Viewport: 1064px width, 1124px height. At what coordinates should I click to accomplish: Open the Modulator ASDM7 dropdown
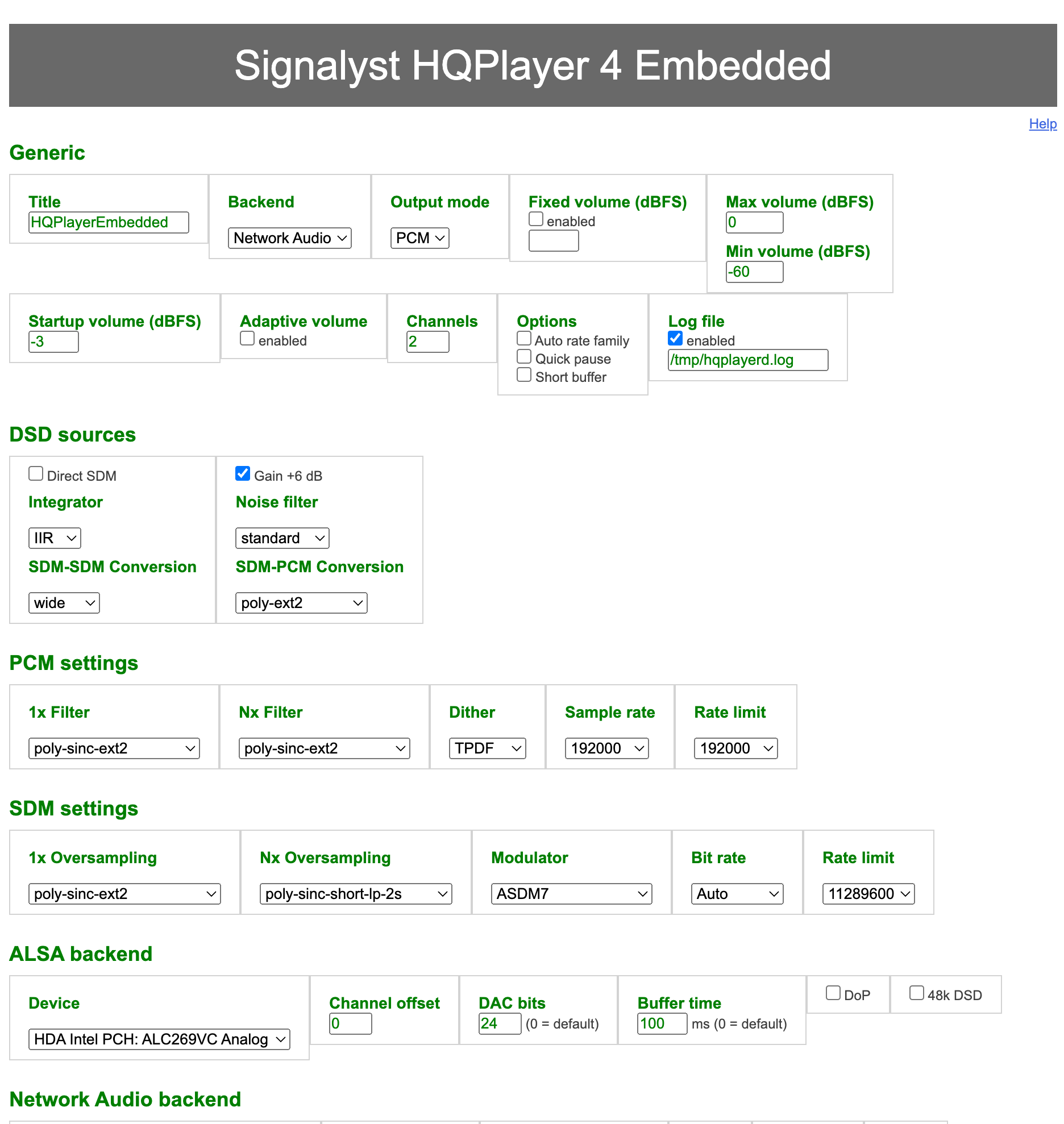(571, 894)
